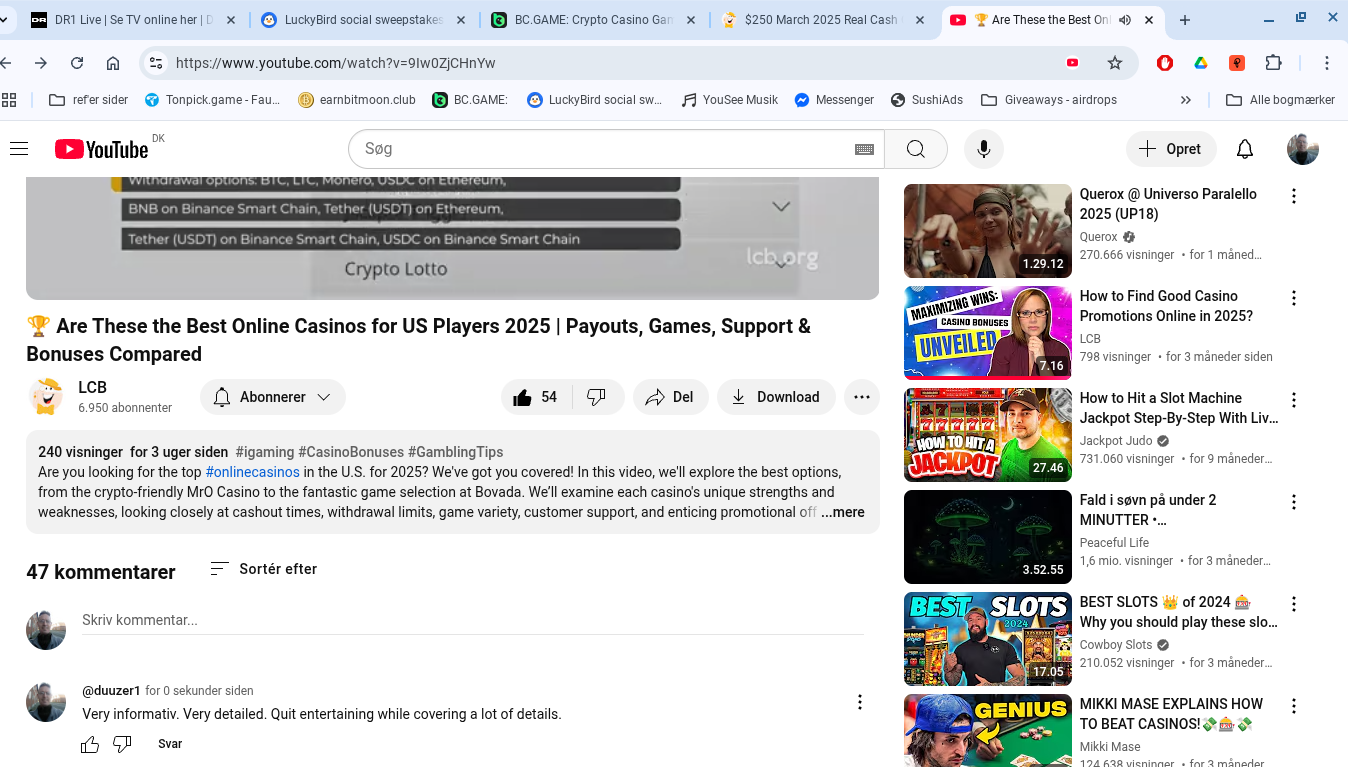The image size is (1348, 767).
Task: Open #onlinecasinos hashtag link
Action: tap(252, 472)
